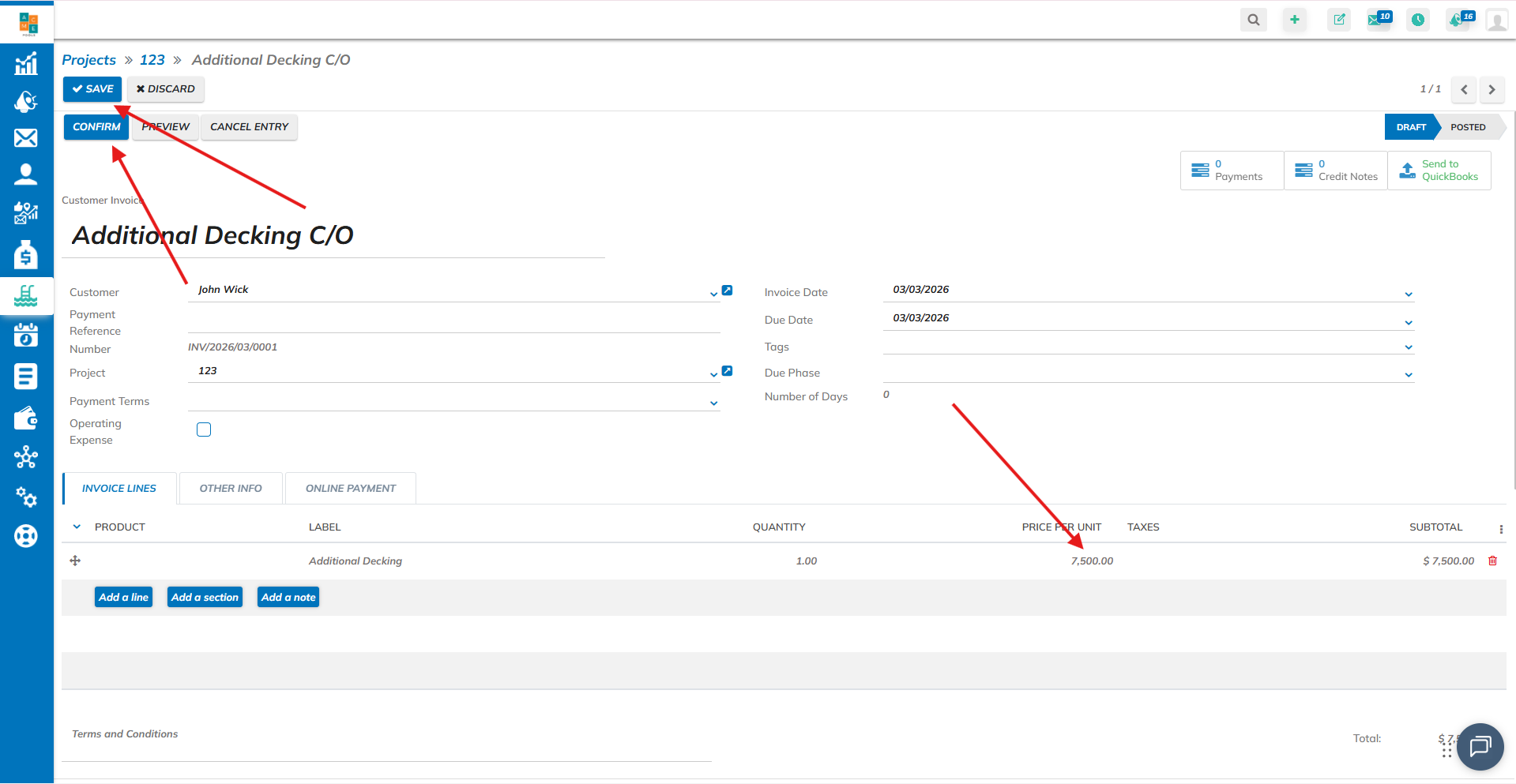Image resolution: width=1516 pixels, height=784 pixels.
Task: Open the chat widget bubble
Action: click(1480, 746)
